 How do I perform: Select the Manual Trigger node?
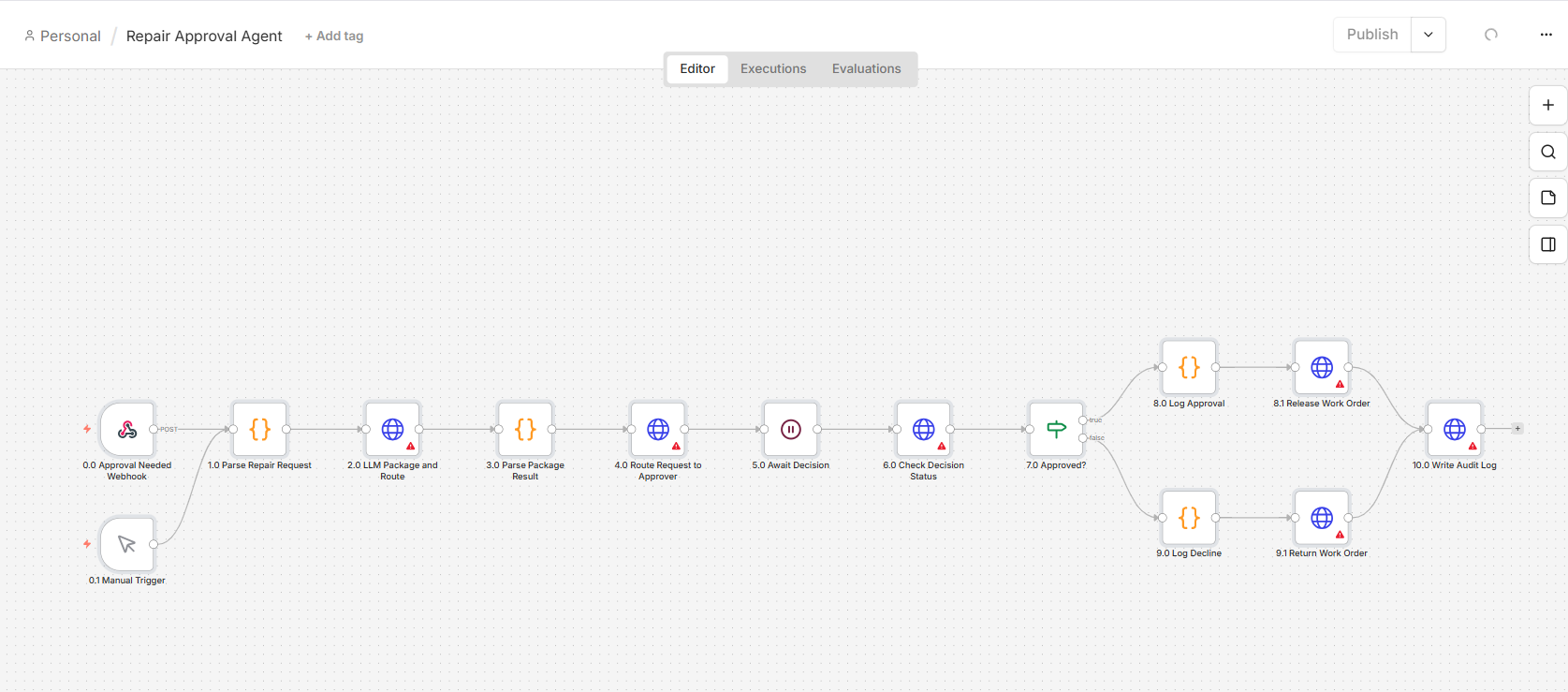[127, 544]
